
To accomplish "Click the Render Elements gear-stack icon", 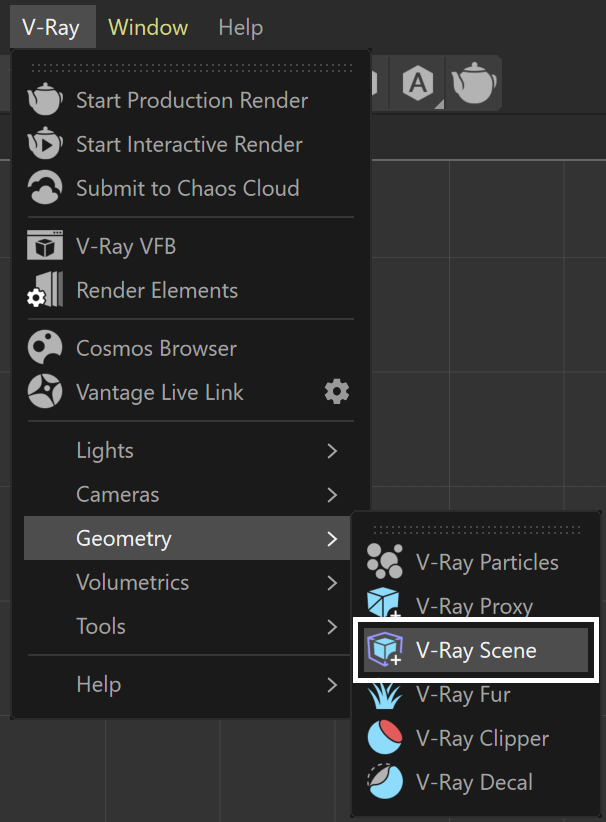I will (x=45, y=289).
